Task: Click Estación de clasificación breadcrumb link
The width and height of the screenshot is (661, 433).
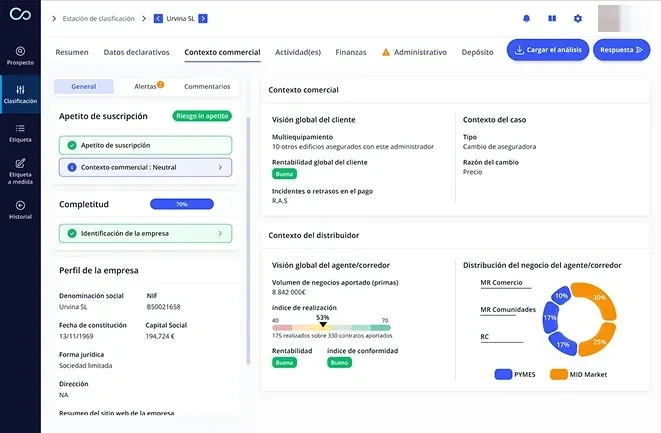Action: click(99, 19)
